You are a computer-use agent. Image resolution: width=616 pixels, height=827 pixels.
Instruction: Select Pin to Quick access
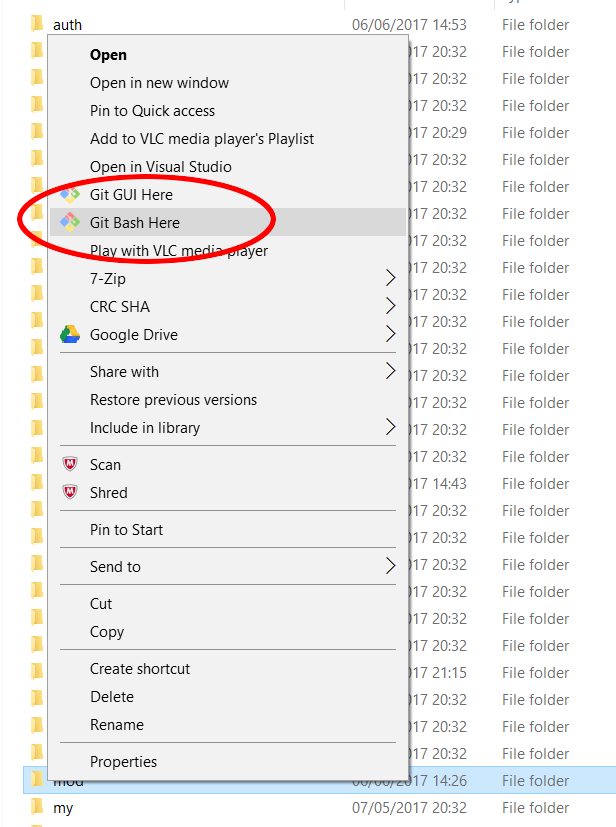228,111
